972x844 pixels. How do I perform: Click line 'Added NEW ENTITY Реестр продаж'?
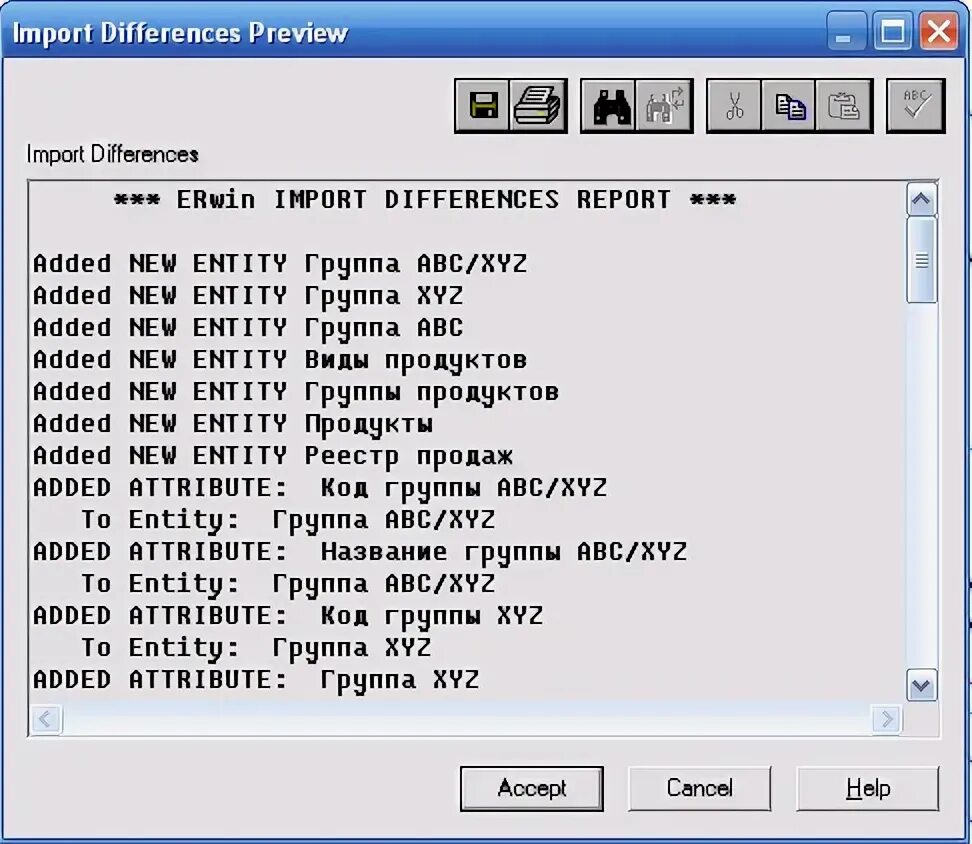coord(273,457)
